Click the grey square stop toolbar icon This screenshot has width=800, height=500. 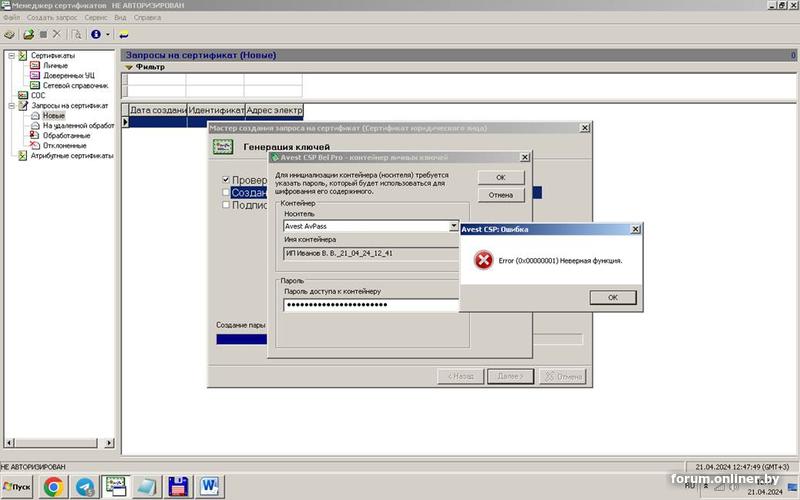point(43,34)
